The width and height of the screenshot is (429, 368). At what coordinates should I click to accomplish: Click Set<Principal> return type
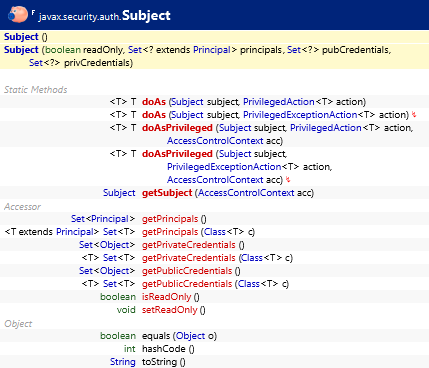103,219
